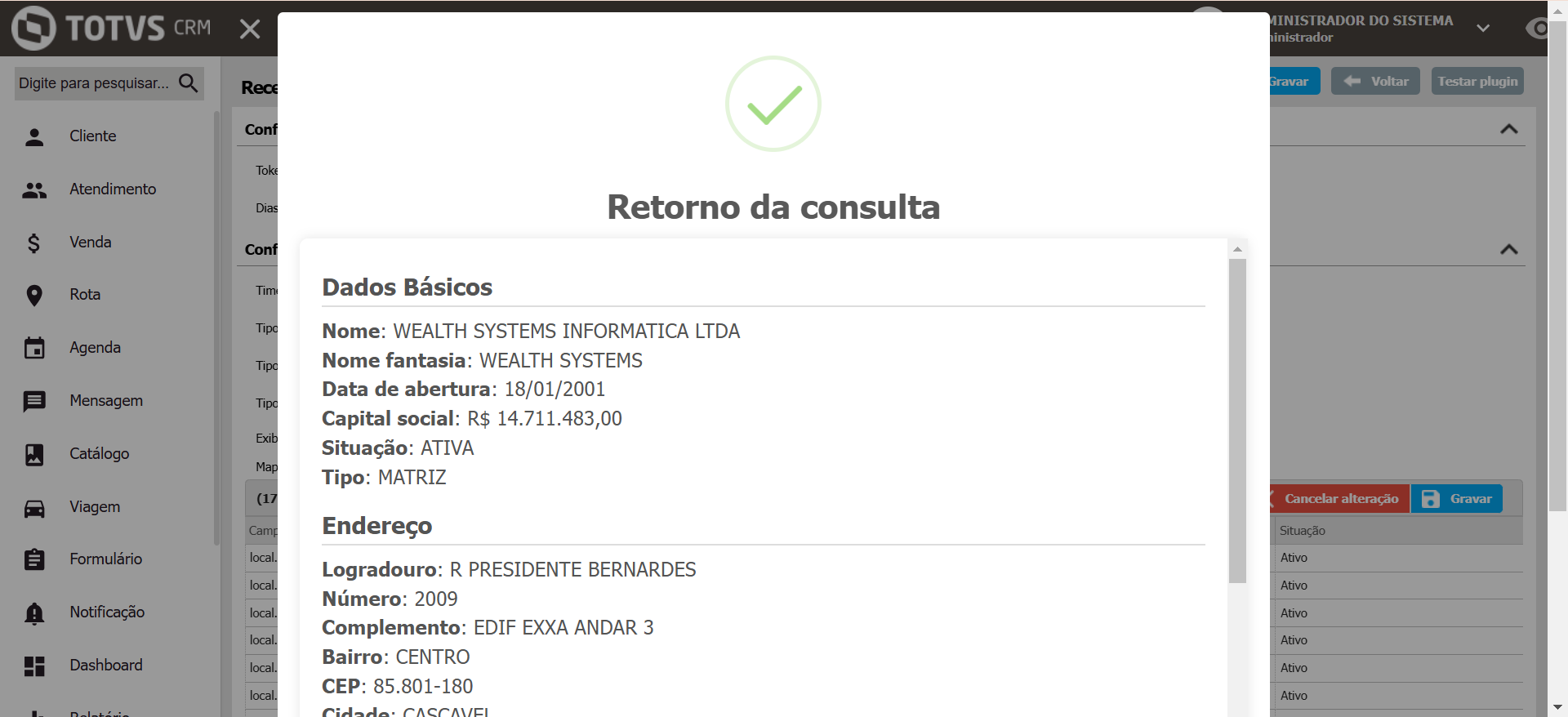The height and width of the screenshot is (717, 1568).
Task: Click the Cliente person icon
Action: (34, 136)
